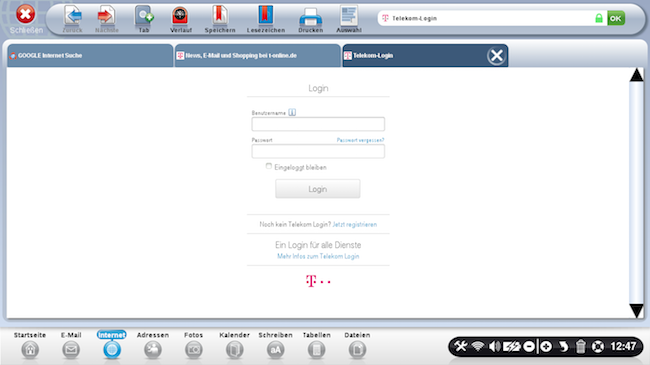Open the Tabellen spreadsheet icon
The width and height of the screenshot is (650, 365).
coord(316,350)
